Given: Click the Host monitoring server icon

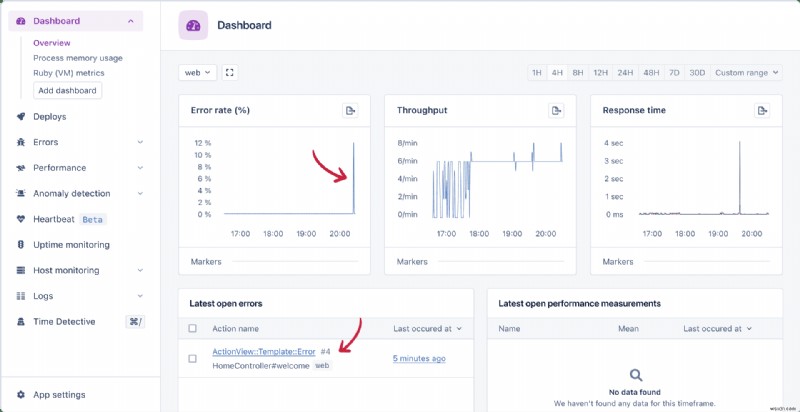Looking at the screenshot, I should (20, 270).
